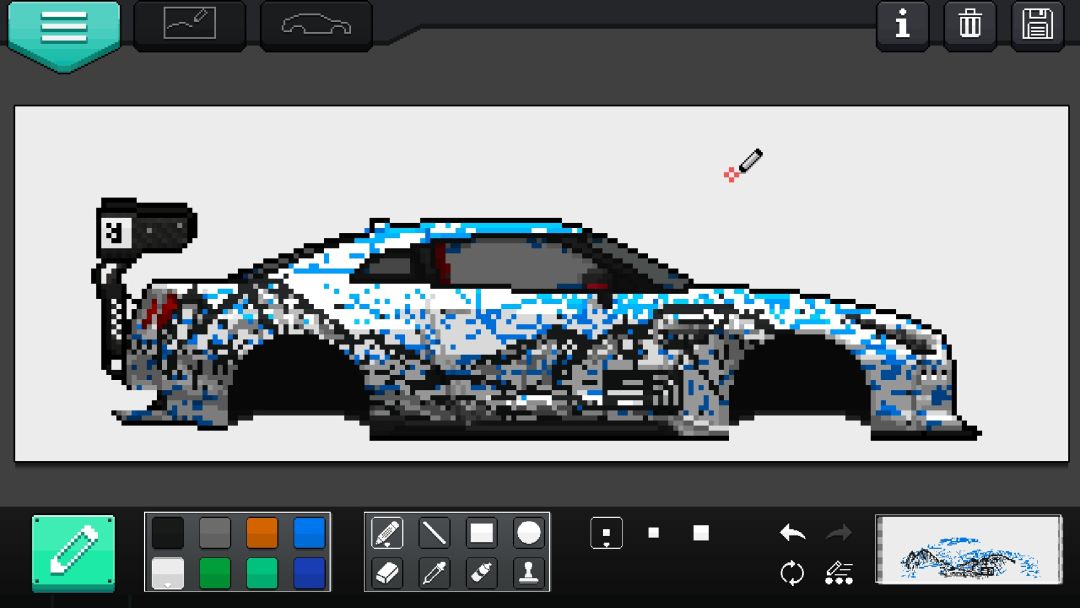Pick the eyedropper color picker tool

(435, 572)
